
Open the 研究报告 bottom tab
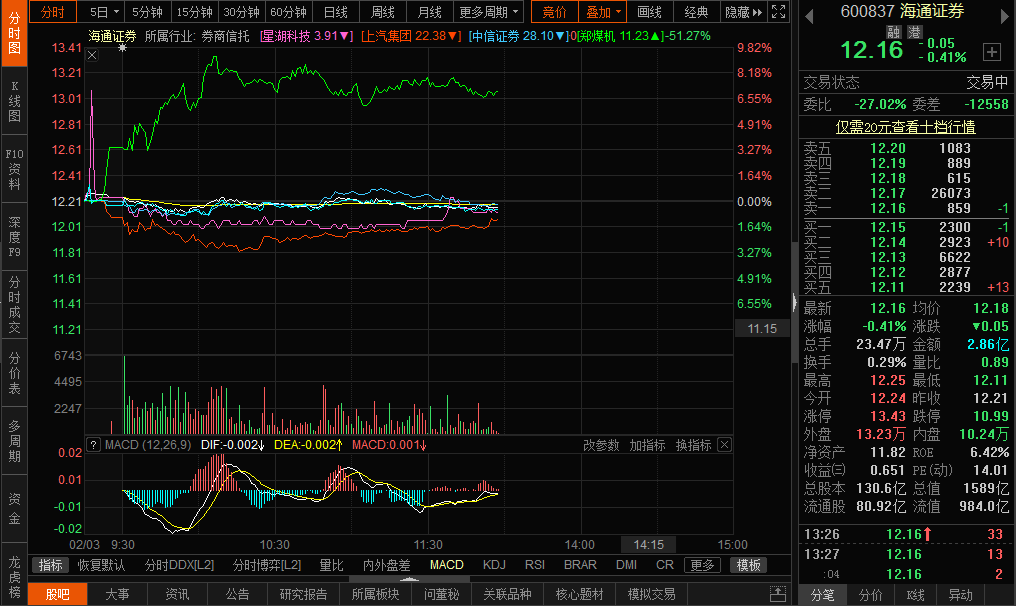click(x=303, y=594)
